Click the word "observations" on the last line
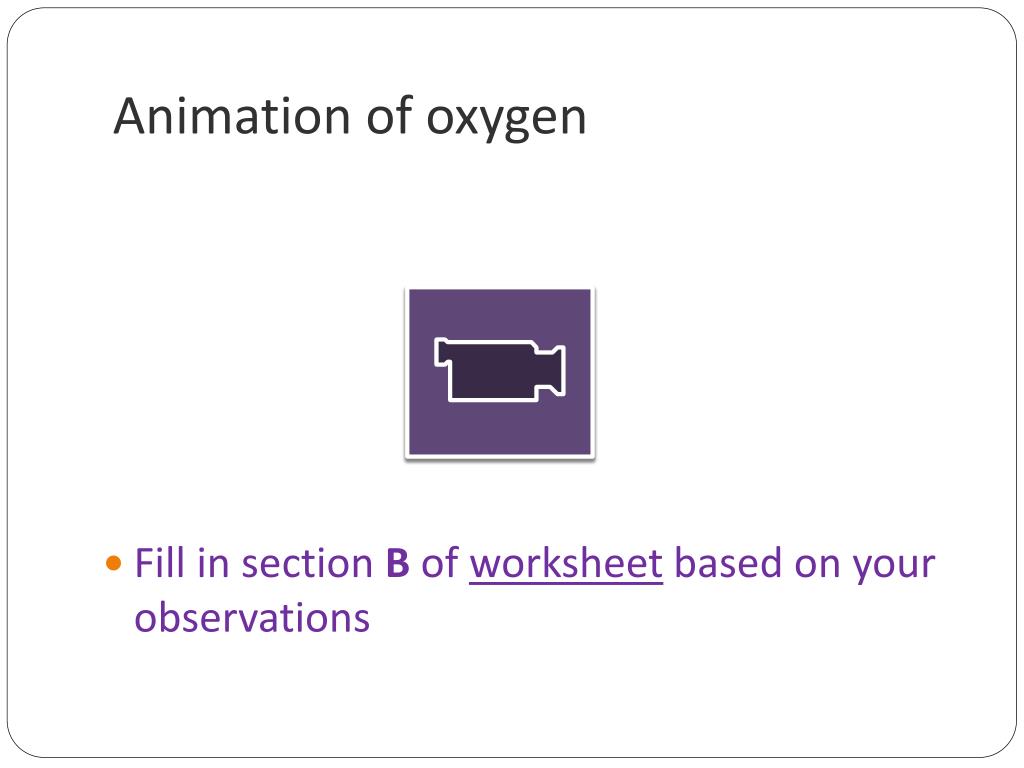1024x768 pixels. pyautogui.click(x=252, y=618)
